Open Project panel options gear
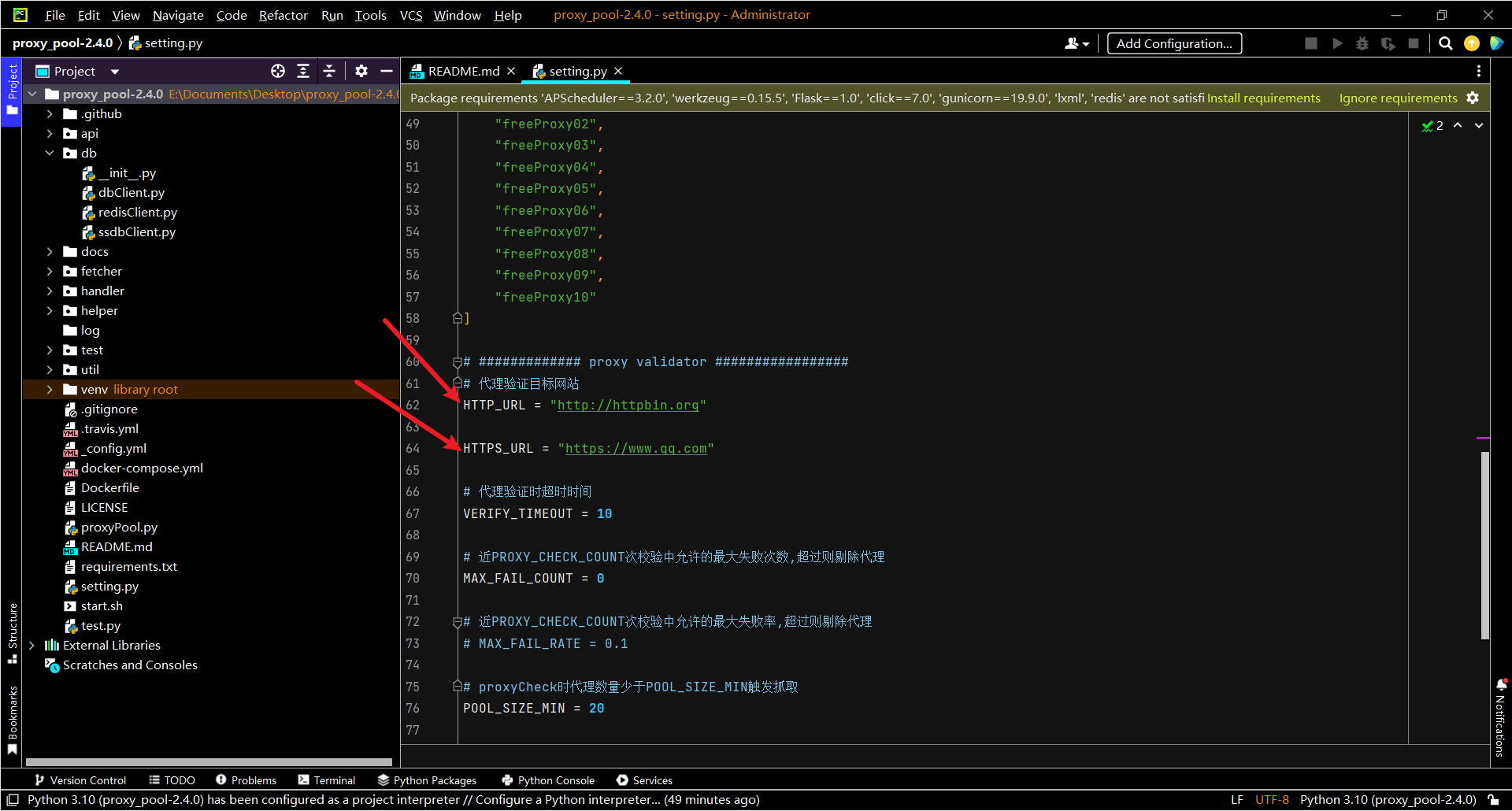This screenshot has height=811, width=1512. click(361, 71)
